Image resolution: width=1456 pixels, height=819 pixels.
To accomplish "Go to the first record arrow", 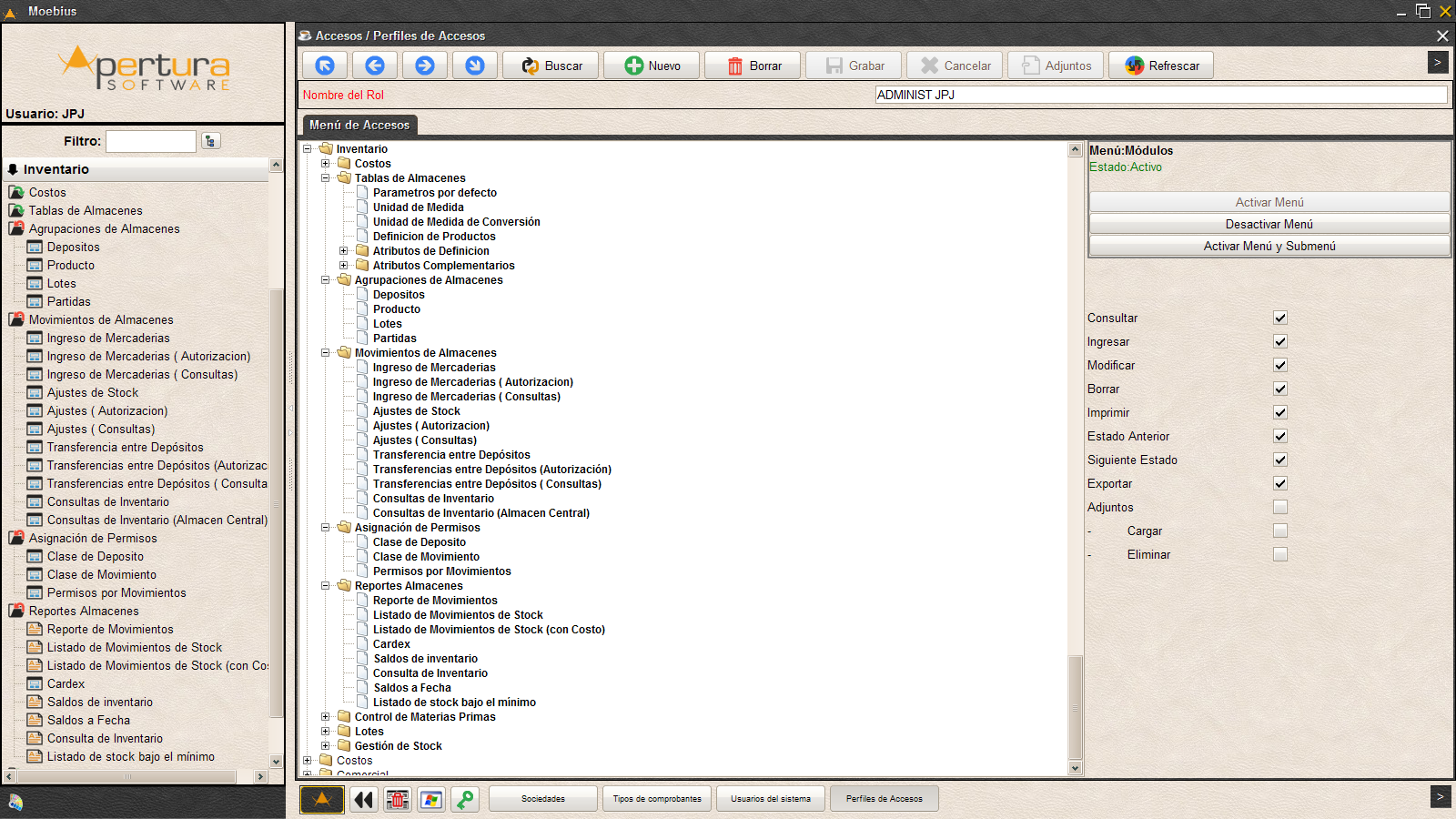I will click(x=325, y=66).
